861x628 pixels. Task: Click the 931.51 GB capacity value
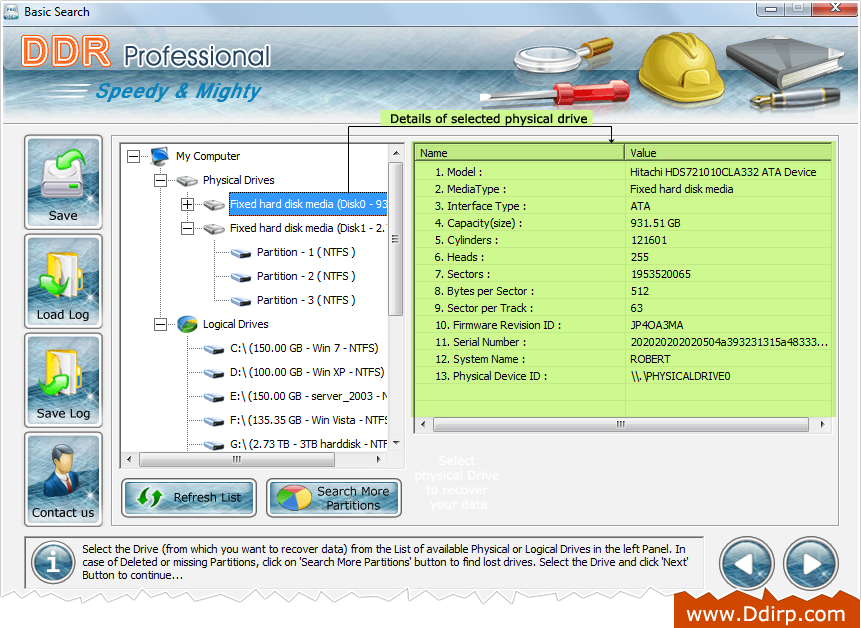click(x=656, y=223)
